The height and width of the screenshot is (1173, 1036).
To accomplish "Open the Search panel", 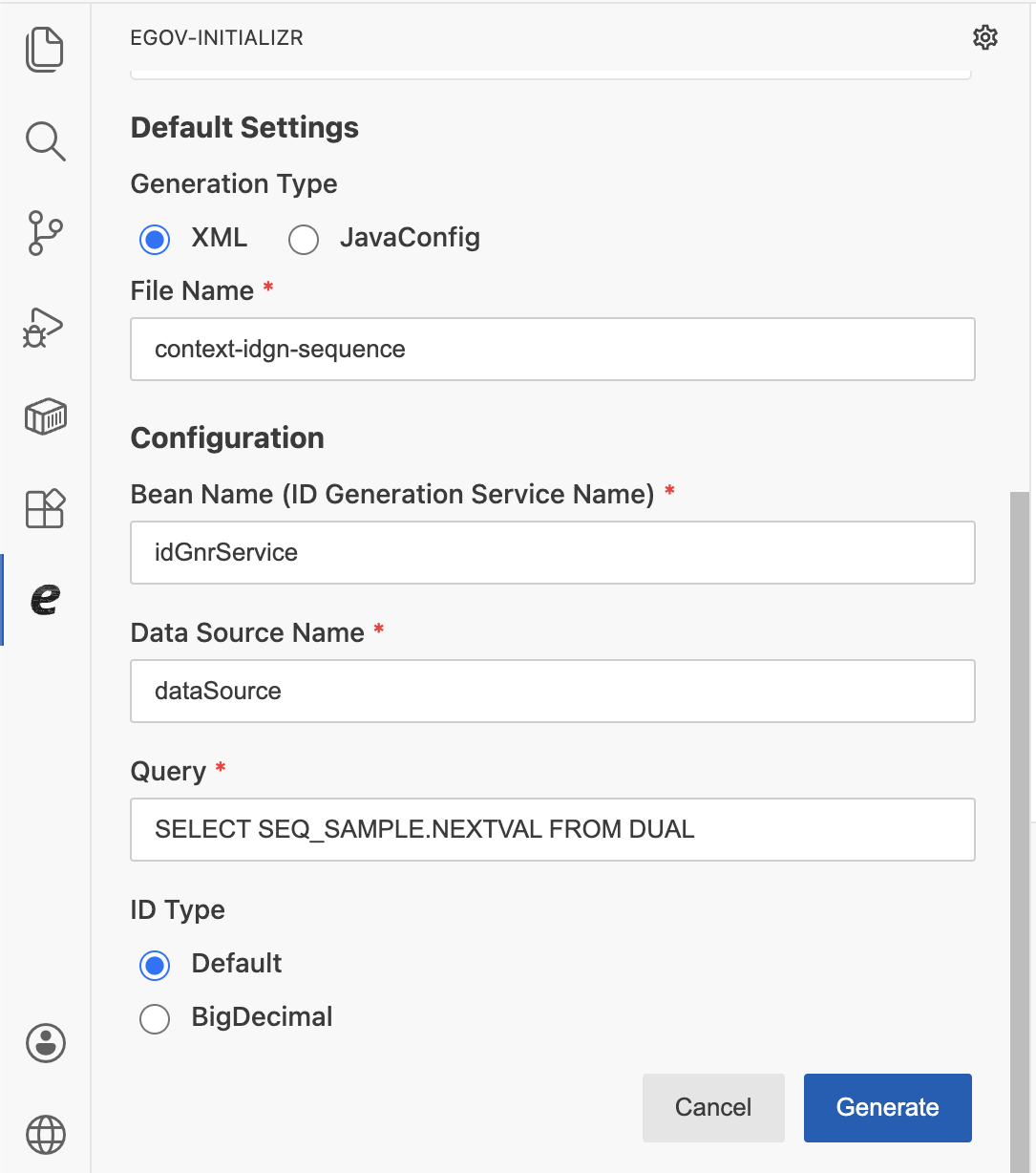I will pyautogui.click(x=45, y=141).
